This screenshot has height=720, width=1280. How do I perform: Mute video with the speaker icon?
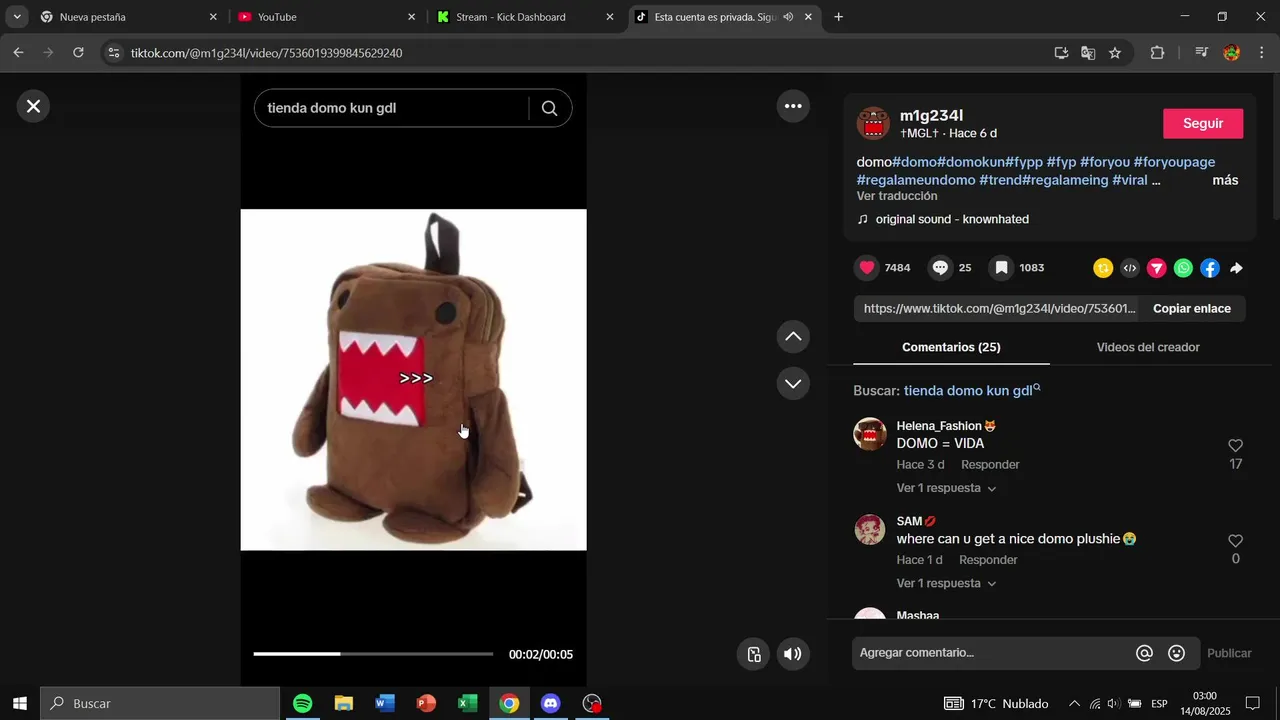pos(792,654)
